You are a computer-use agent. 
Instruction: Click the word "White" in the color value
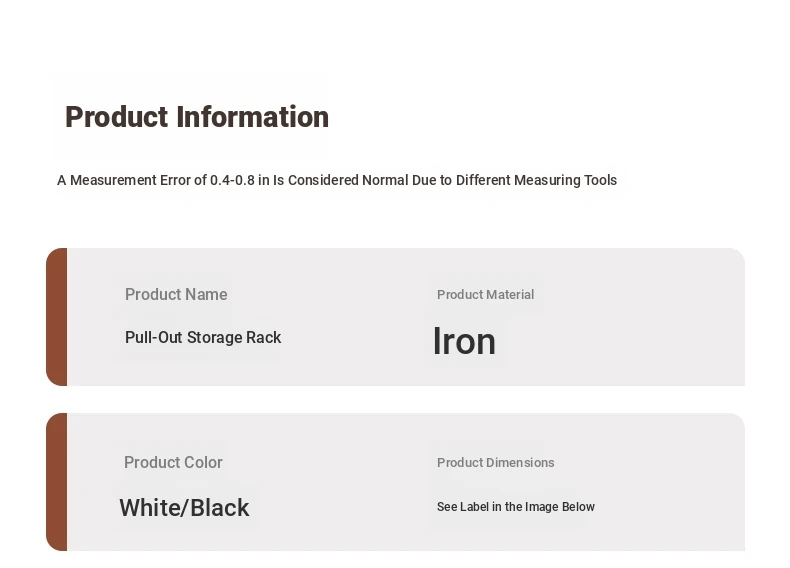tap(150, 508)
